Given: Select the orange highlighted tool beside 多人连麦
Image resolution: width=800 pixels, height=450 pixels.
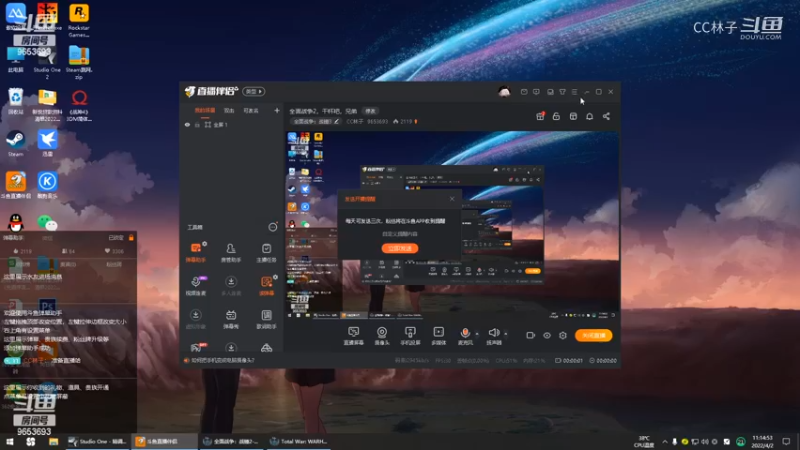Looking at the screenshot, I should pos(266,286).
